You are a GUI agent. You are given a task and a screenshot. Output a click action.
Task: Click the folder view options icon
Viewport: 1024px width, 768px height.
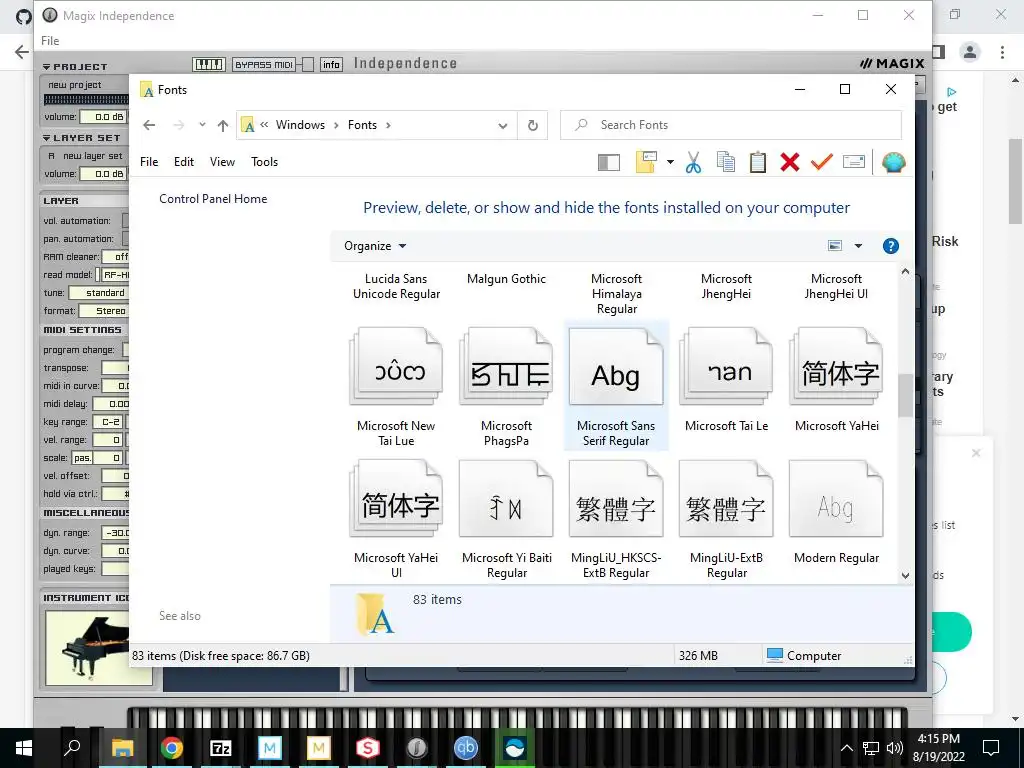coord(646,162)
